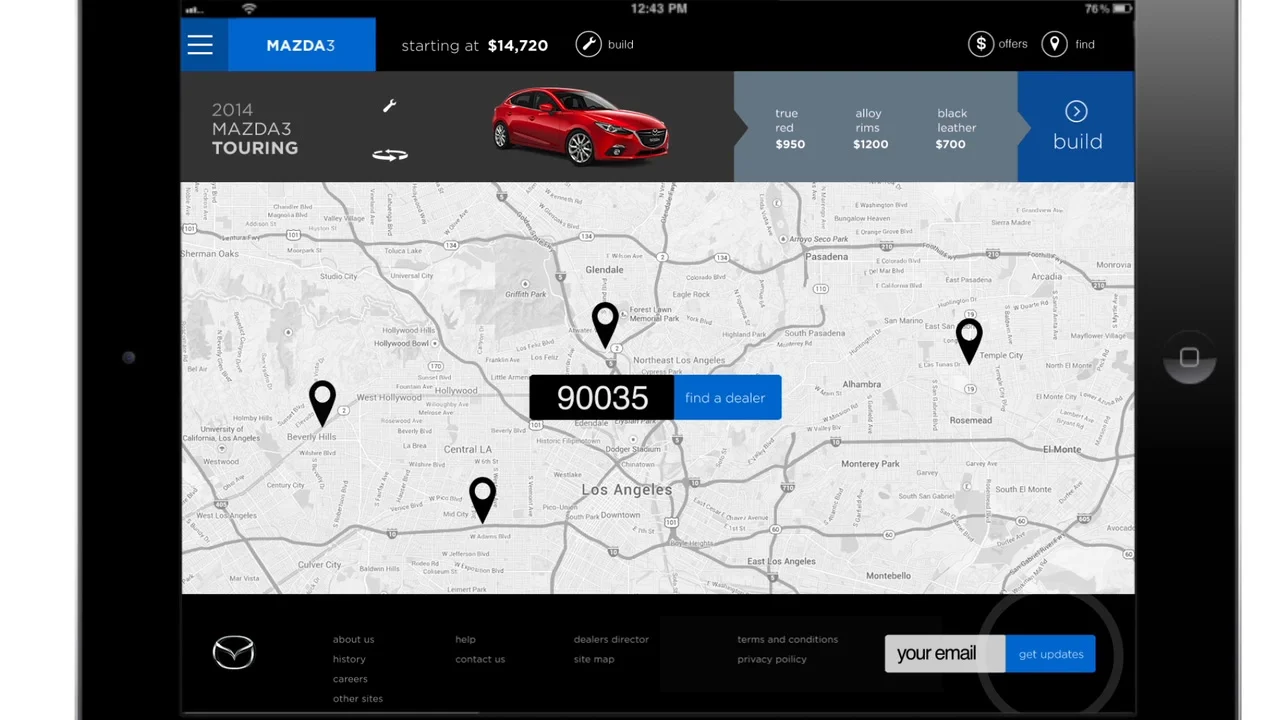
Task: Tap the iPad home button
Action: coord(1189,358)
